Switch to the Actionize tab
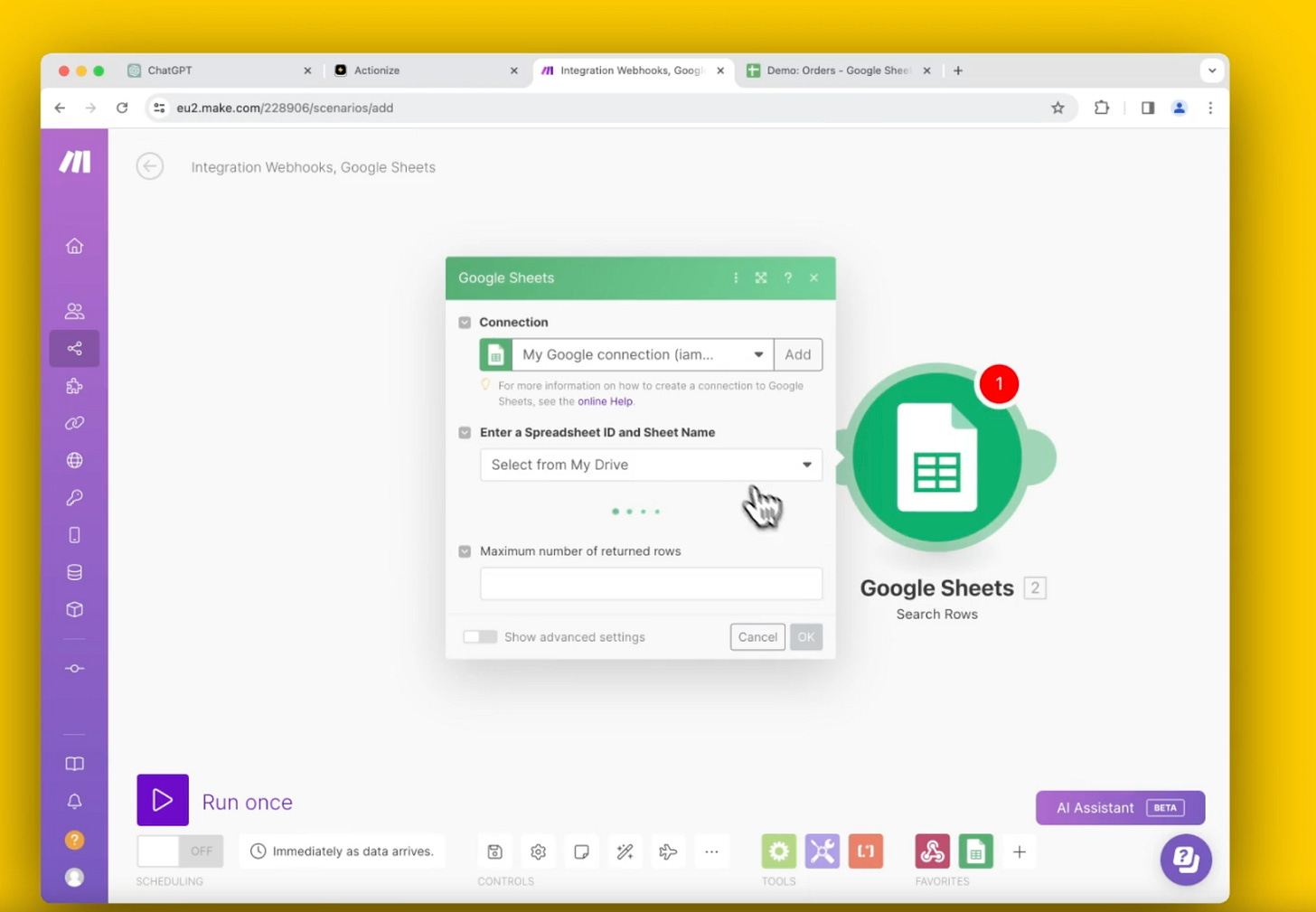The width and height of the screenshot is (1316, 912). click(x=426, y=71)
